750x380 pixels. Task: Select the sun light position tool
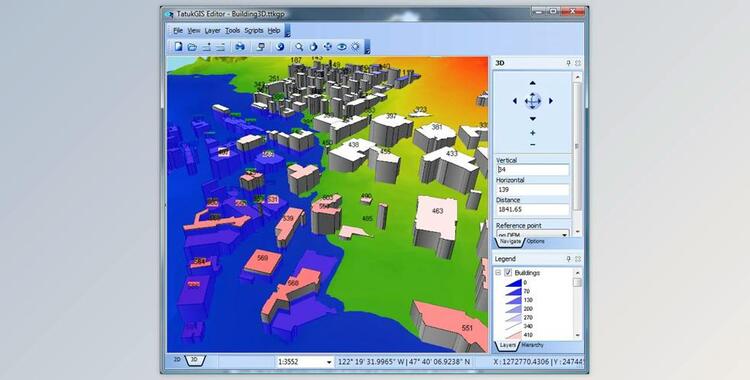click(x=355, y=46)
